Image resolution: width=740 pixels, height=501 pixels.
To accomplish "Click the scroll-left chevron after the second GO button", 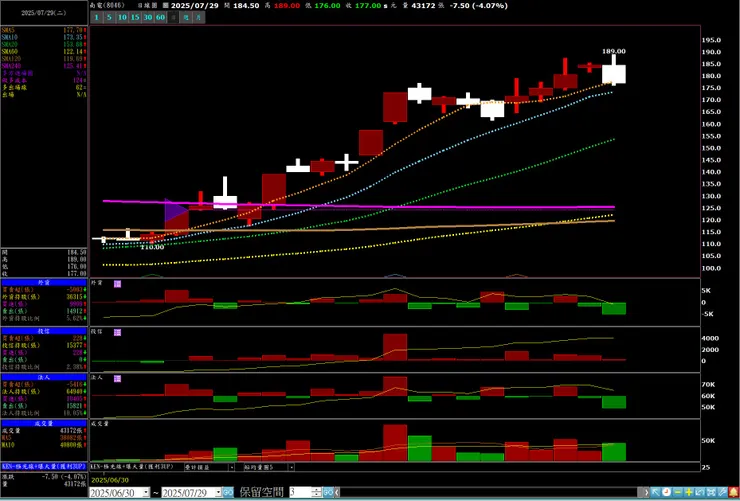I will pos(336,493).
